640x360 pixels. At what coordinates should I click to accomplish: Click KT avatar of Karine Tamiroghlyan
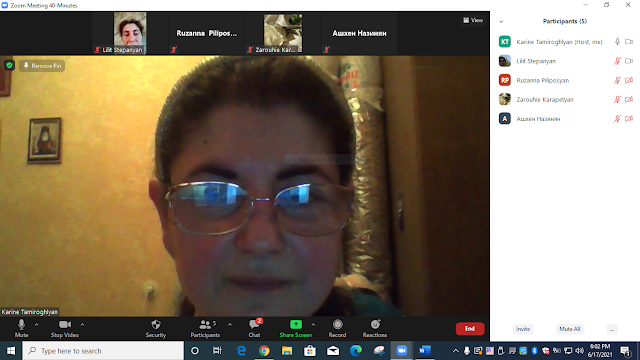pyautogui.click(x=505, y=42)
